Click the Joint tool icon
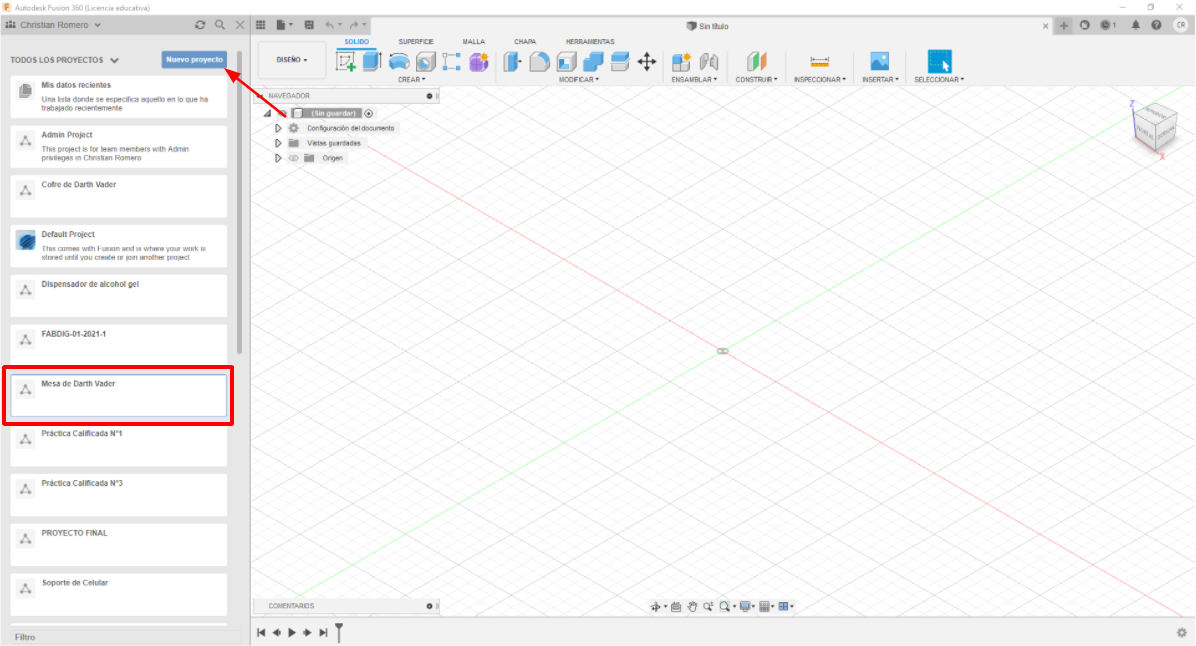1196x646 pixels. coord(709,62)
